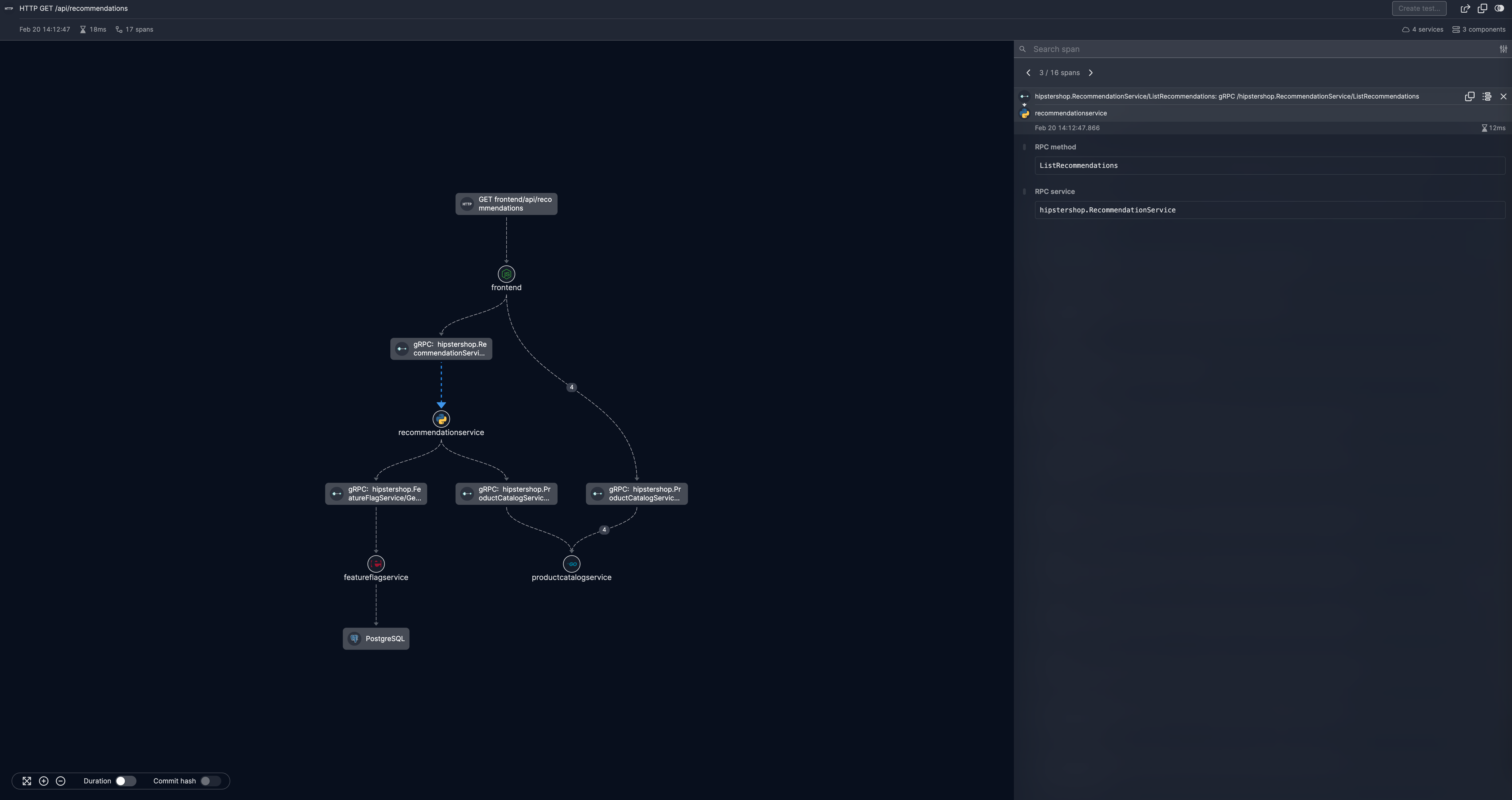The image size is (1512, 800).
Task: Select the frontend Node.js service node
Action: click(506, 274)
